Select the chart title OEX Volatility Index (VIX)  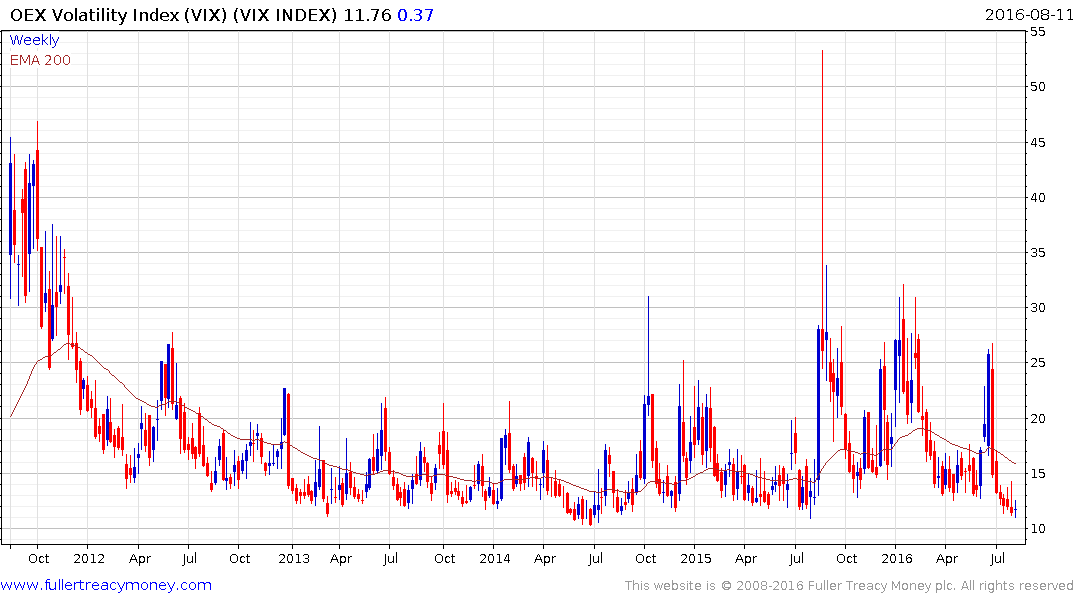click(x=118, y=14)
